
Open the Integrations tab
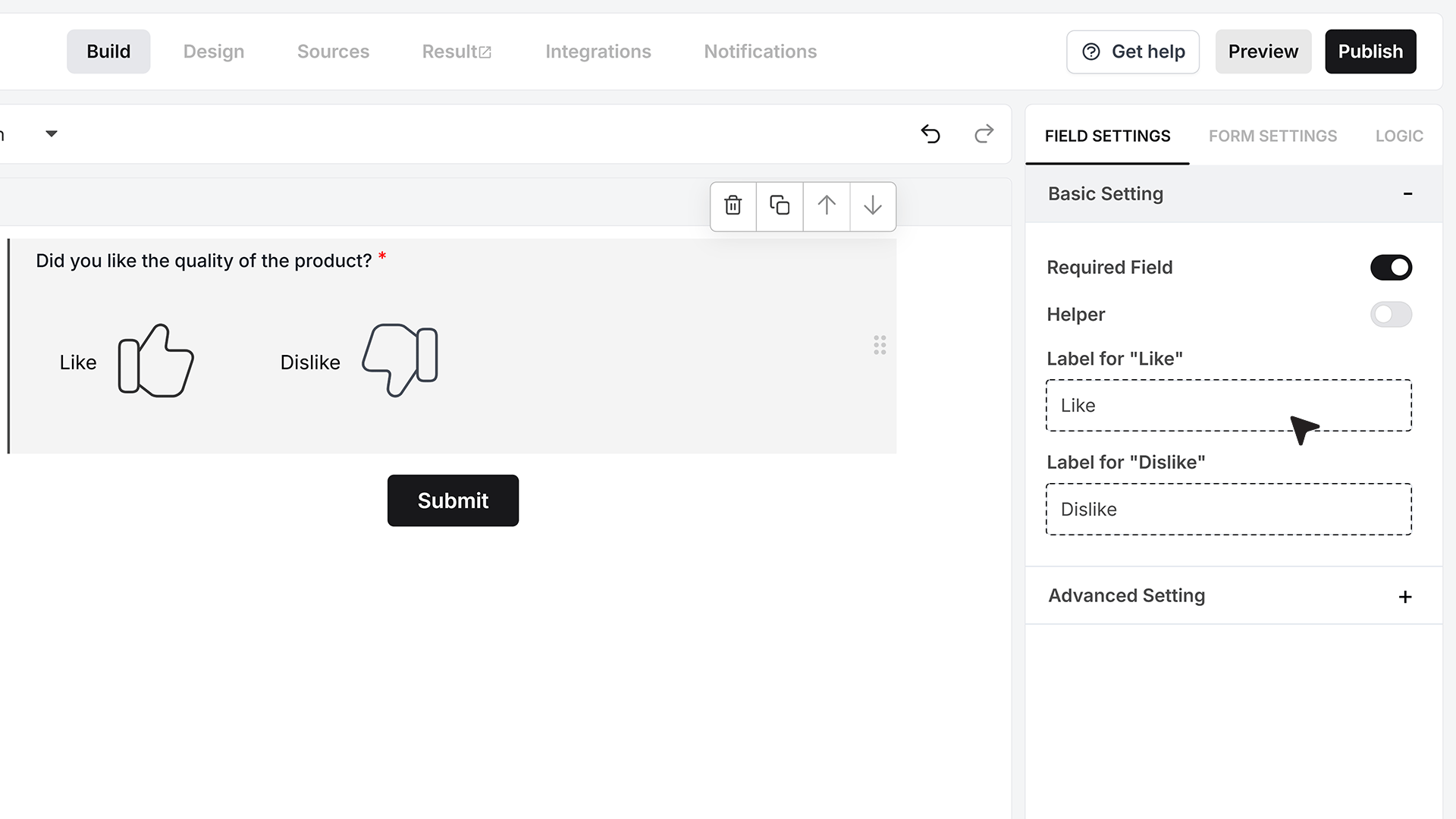[598, 52]
